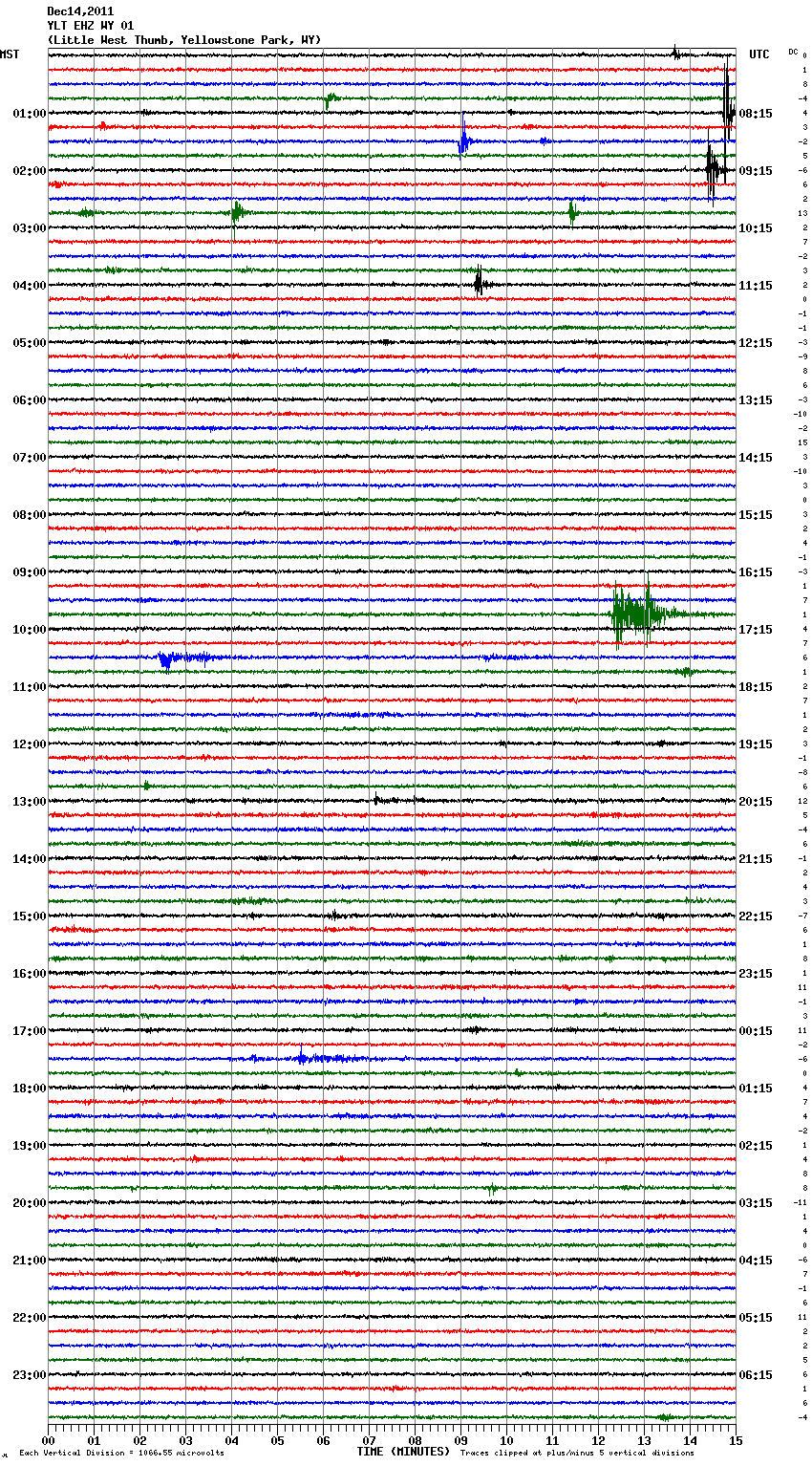Click the 12:00 MST time label
Image resolution: width=812 pixels, height=1466 pixels.
30,744
